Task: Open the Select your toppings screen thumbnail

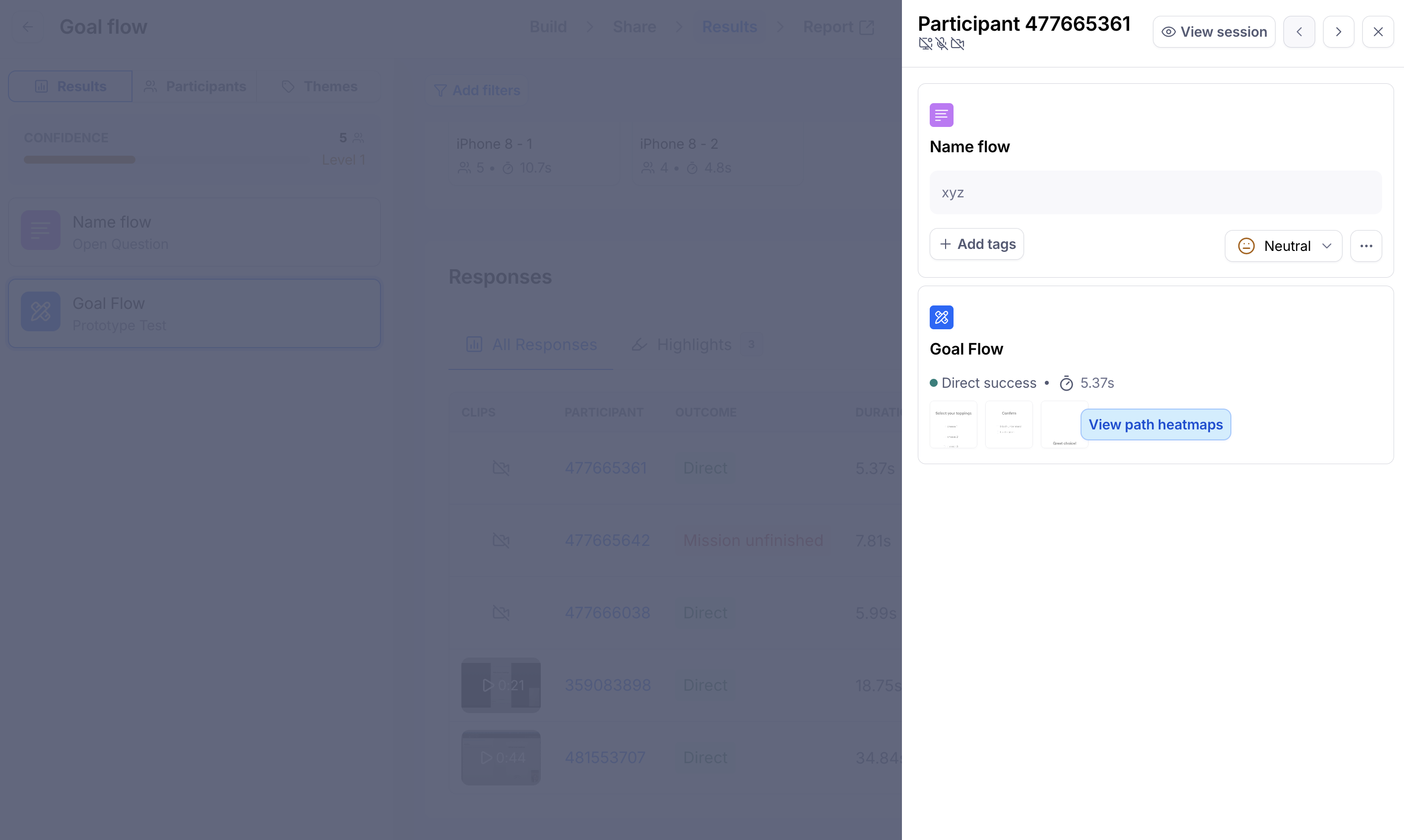Action: pyautogui.click(x=954, y=424)
